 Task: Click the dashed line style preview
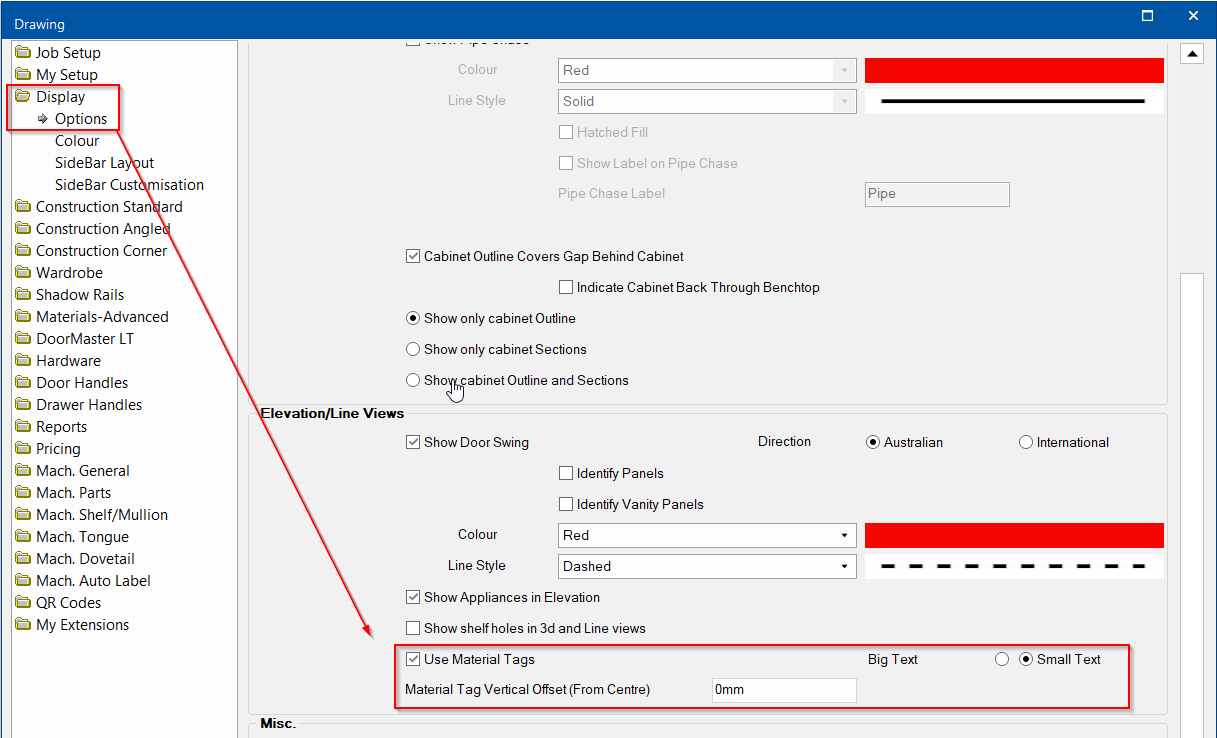point(1014,566)
